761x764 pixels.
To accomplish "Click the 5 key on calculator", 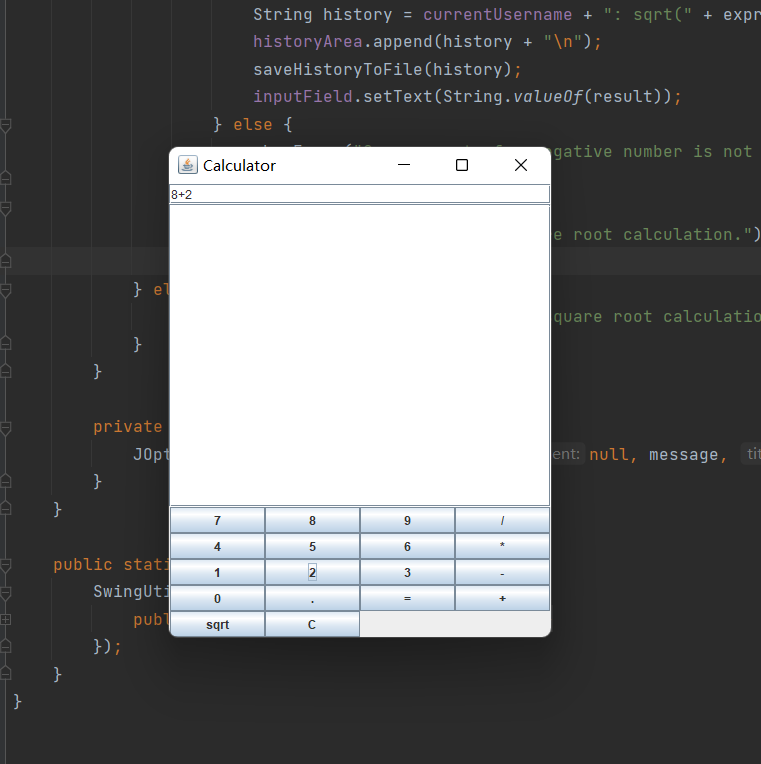I will pyautogui.click(x=312, y=546).
